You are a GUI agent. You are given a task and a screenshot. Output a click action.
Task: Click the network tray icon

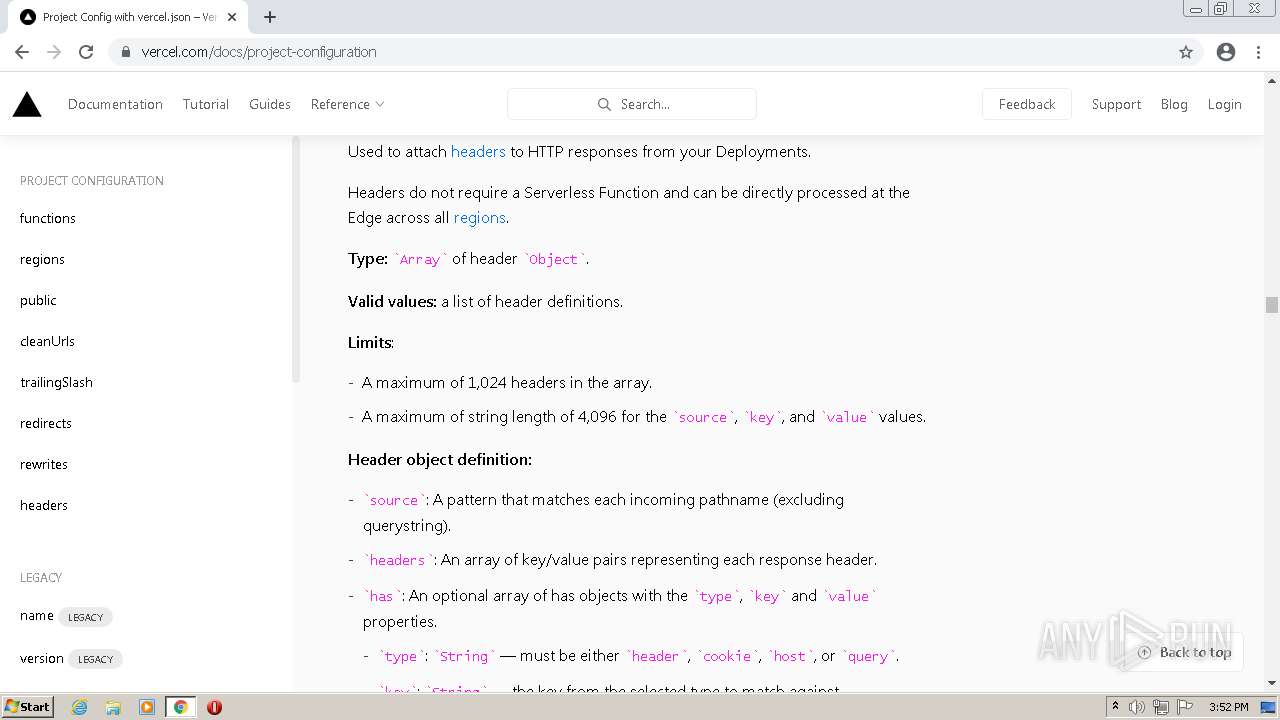[1161, 707]
